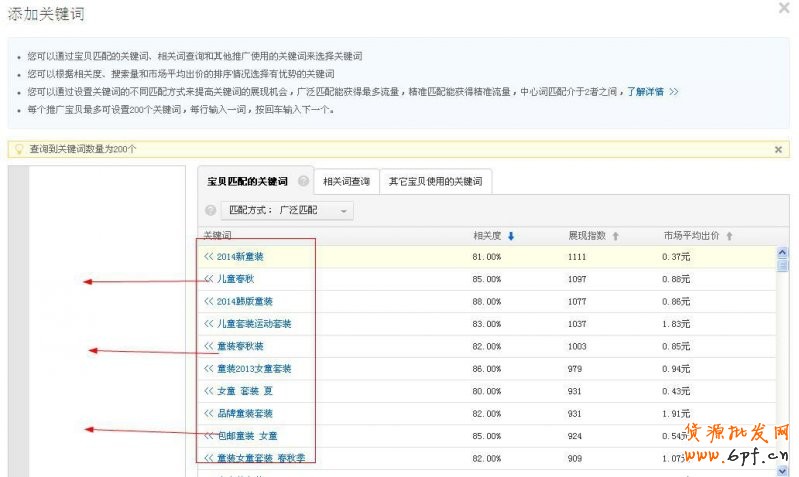The width and height of the screenshot is (799, 477).
Task: Switch to the 相关词查询 tab
Action: [x=345, y=182]
